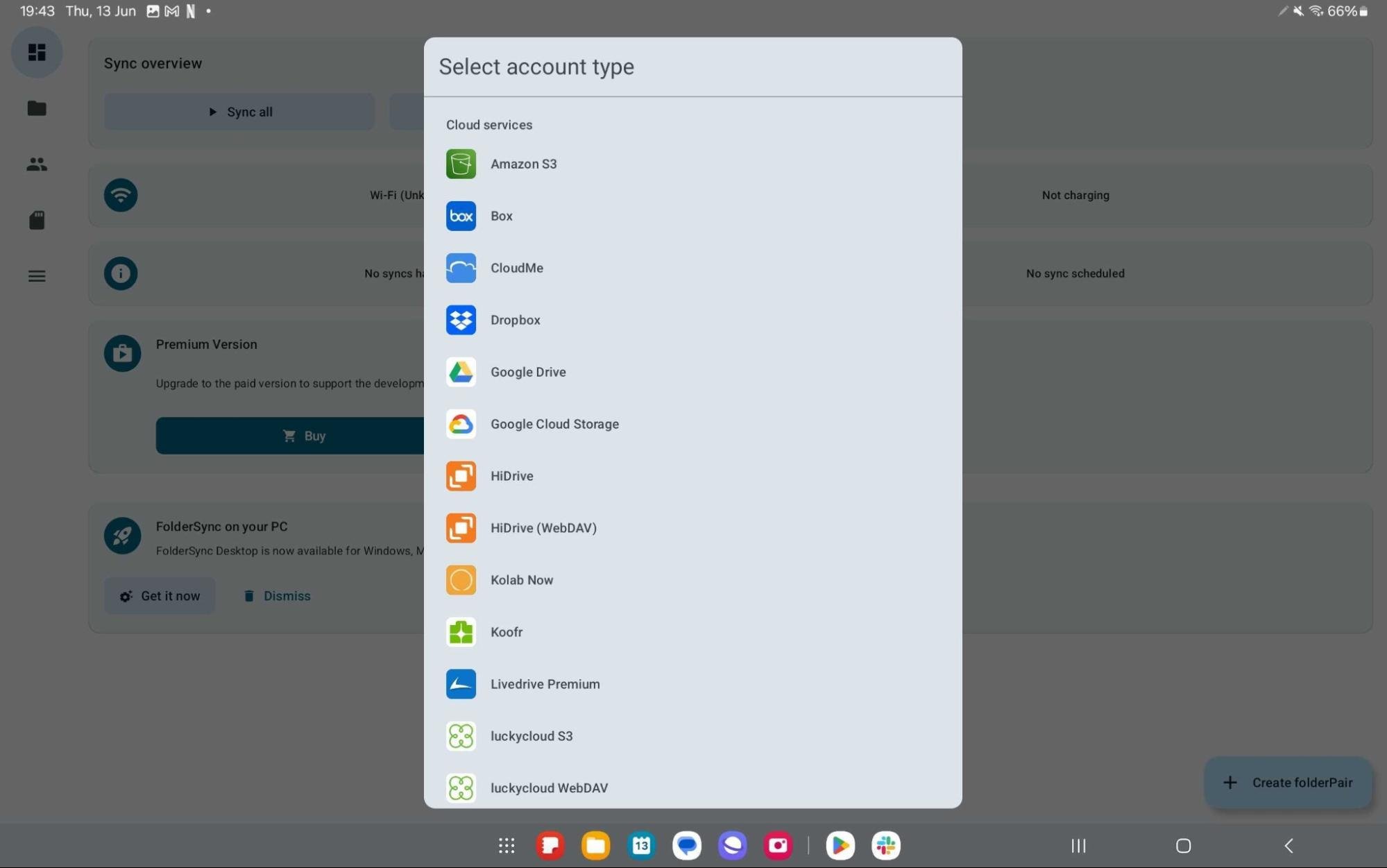1387x868 pixels.
Task: Tap the info circle status icon
Action: 121,273
